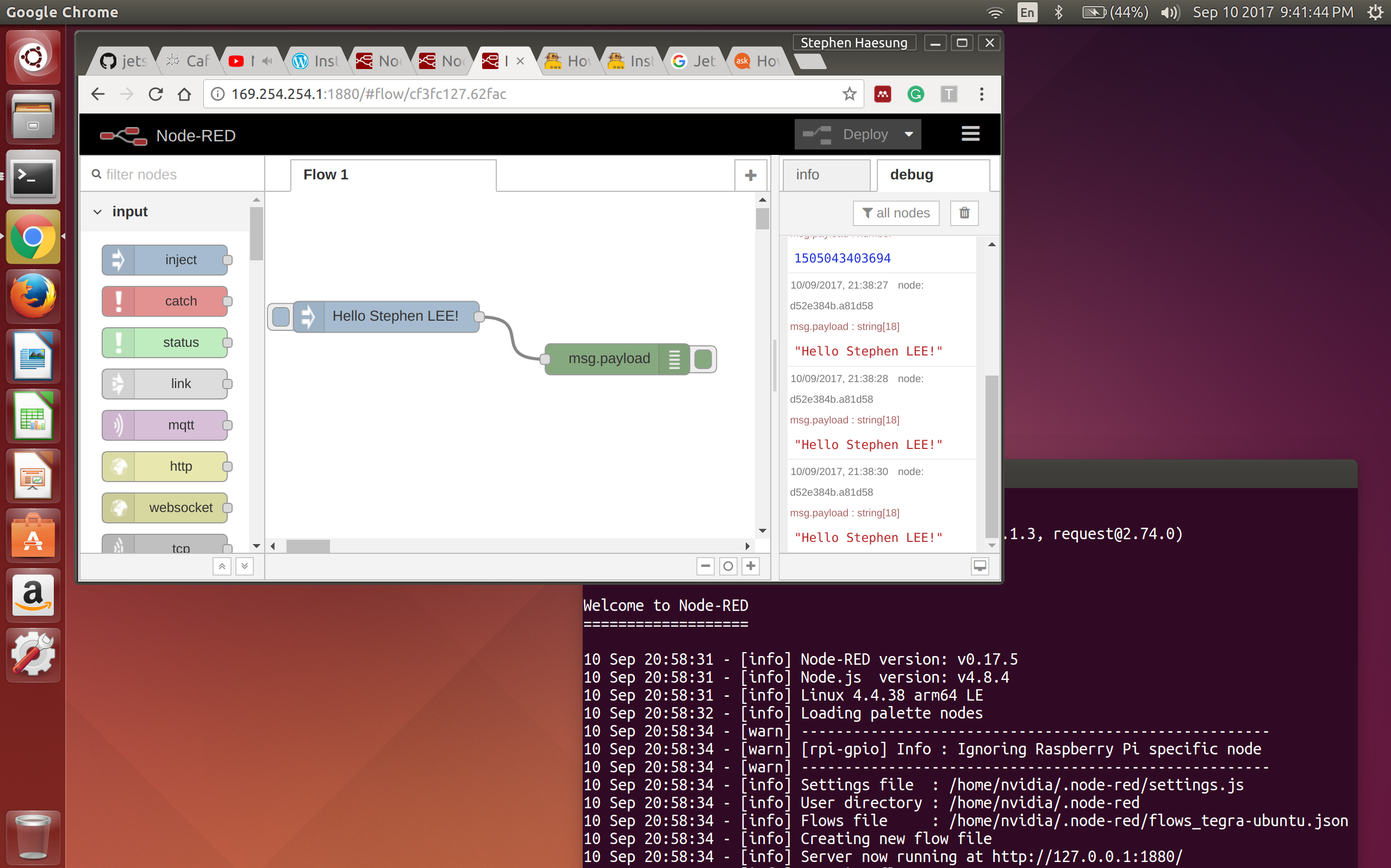The width and height of the screenshot is (1391, 868).
Task: Select the Hello Stephen LEE! inject node
Action: pyautogui.click(x=386, y=316)
